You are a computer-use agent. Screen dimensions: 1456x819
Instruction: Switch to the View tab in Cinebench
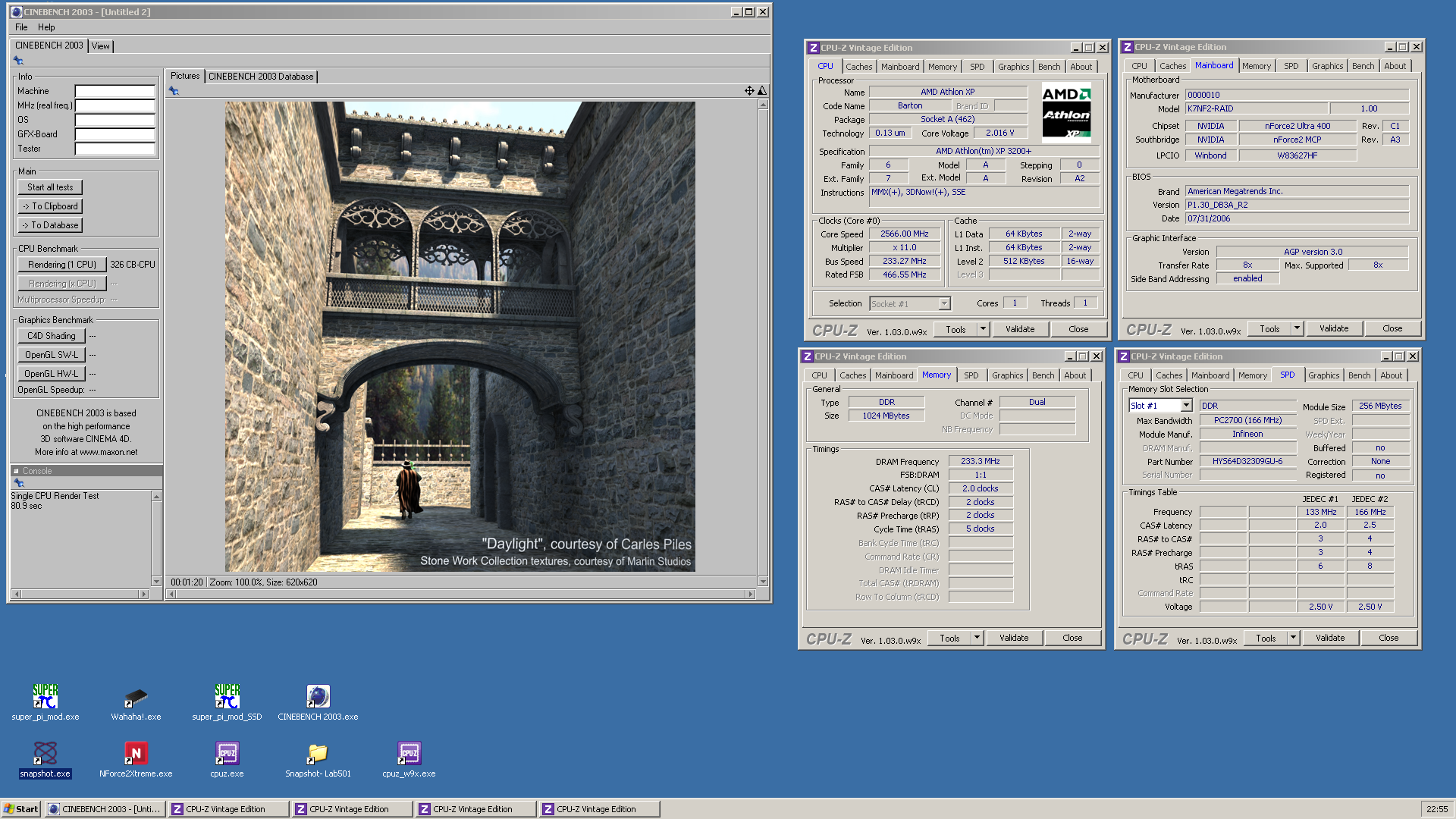click(101, 46)
